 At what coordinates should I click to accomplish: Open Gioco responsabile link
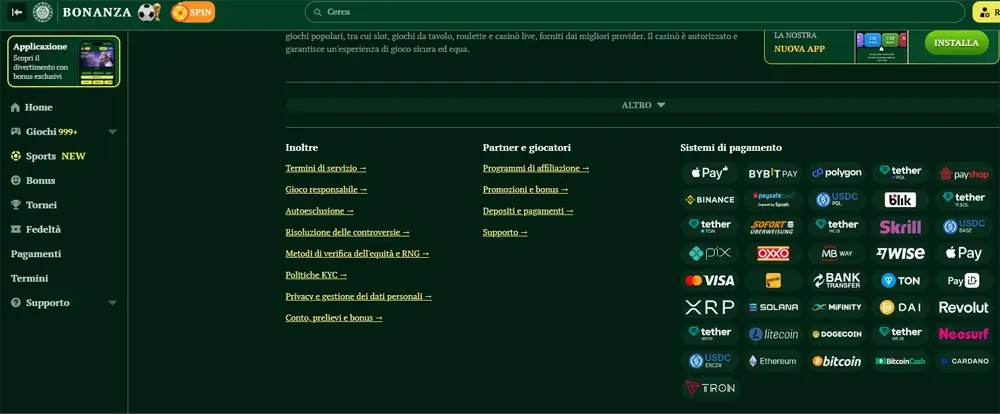pyautogui.click(x=326, y=189)
